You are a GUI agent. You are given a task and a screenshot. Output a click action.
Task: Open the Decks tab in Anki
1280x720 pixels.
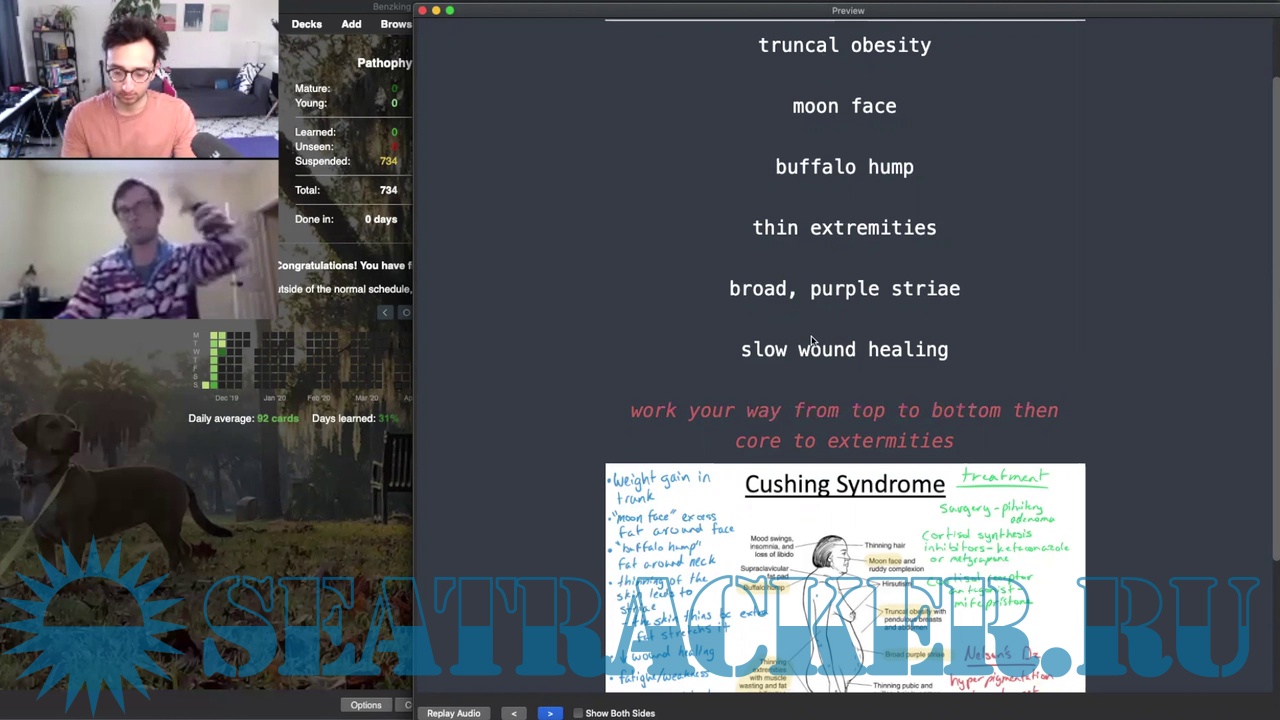pyautogui.click(x=306, y=24)
